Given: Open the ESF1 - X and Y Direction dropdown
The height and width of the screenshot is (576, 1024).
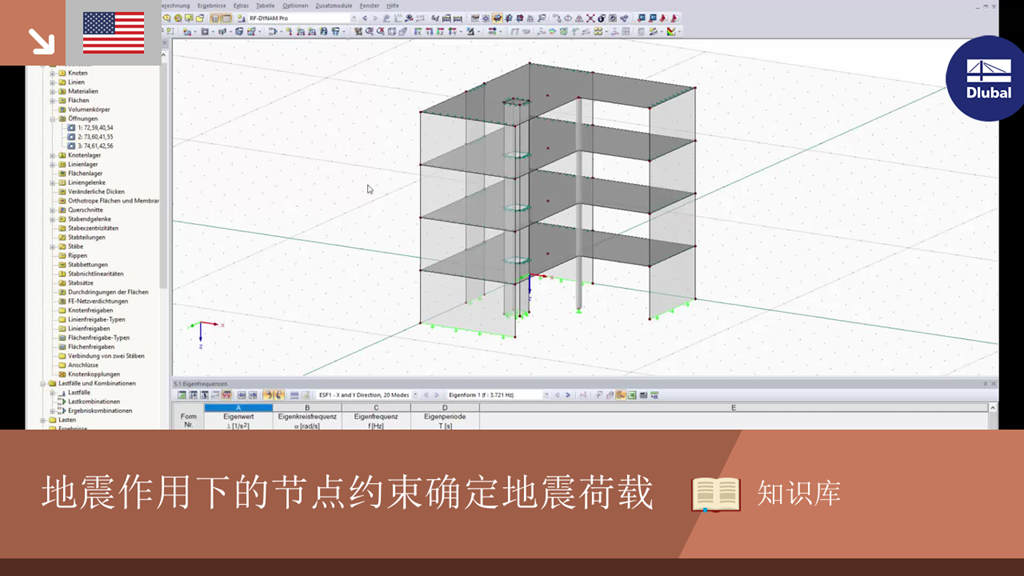Looking at the screenshot, I should (x=415, y=395).
